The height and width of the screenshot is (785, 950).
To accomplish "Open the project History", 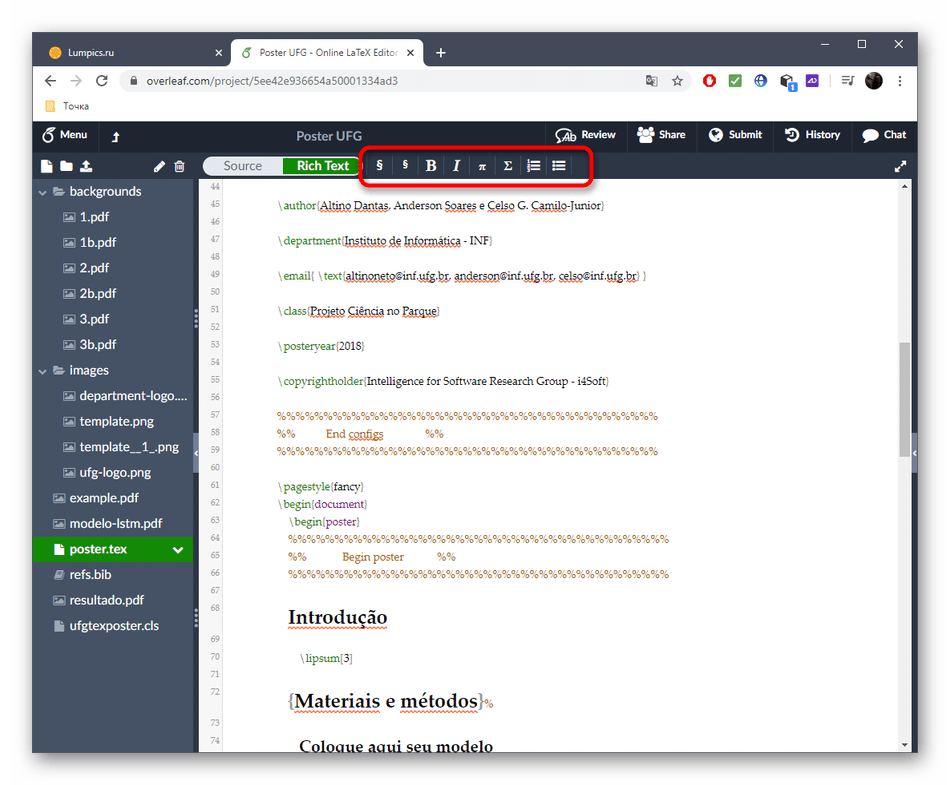I will click(x=812, y=135).
